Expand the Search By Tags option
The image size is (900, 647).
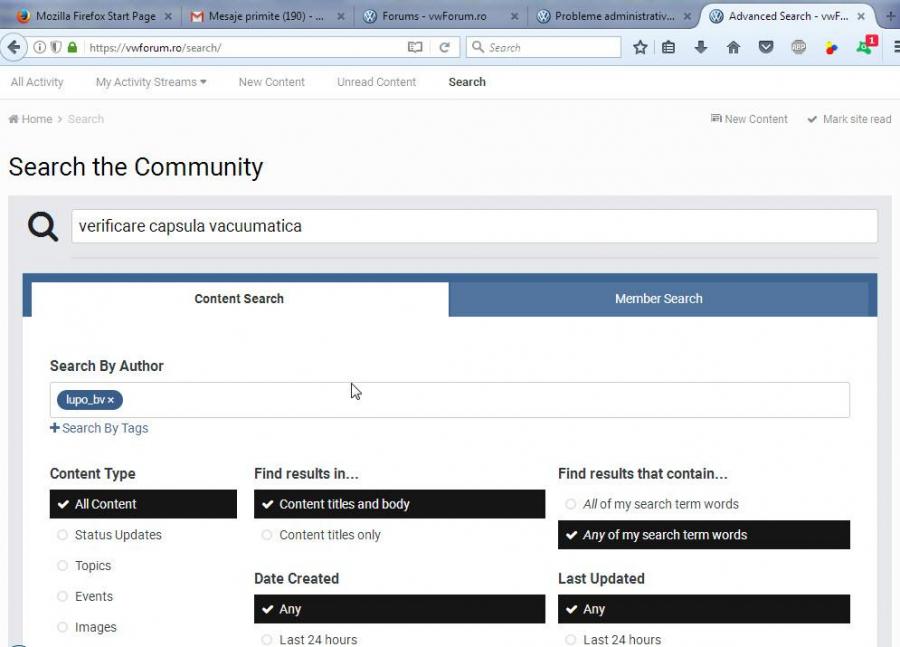click(99, 428)
